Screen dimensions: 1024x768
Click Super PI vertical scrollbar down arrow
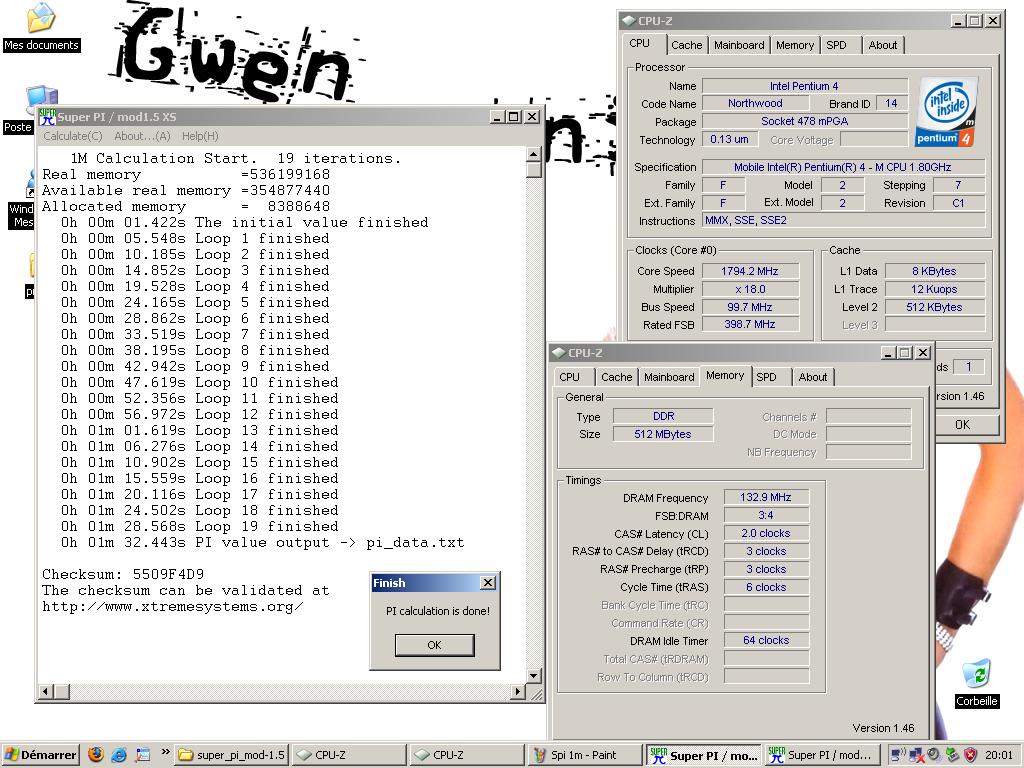[534, 675]
